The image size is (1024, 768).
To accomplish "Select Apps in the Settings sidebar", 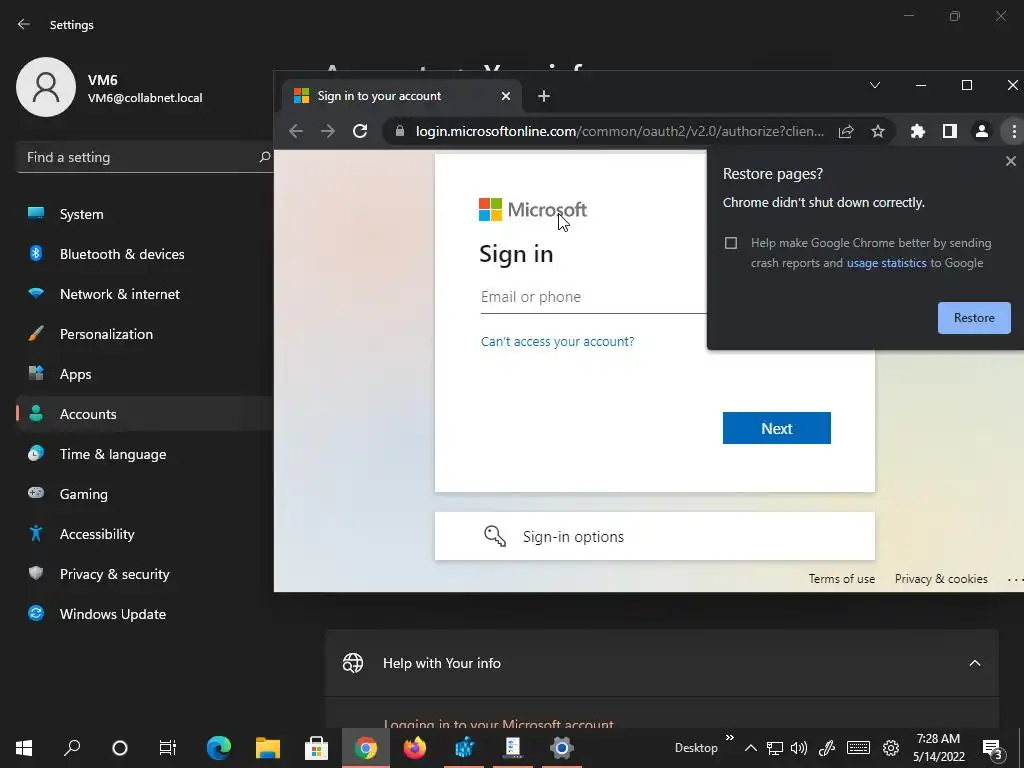I will tap(144, 374).
